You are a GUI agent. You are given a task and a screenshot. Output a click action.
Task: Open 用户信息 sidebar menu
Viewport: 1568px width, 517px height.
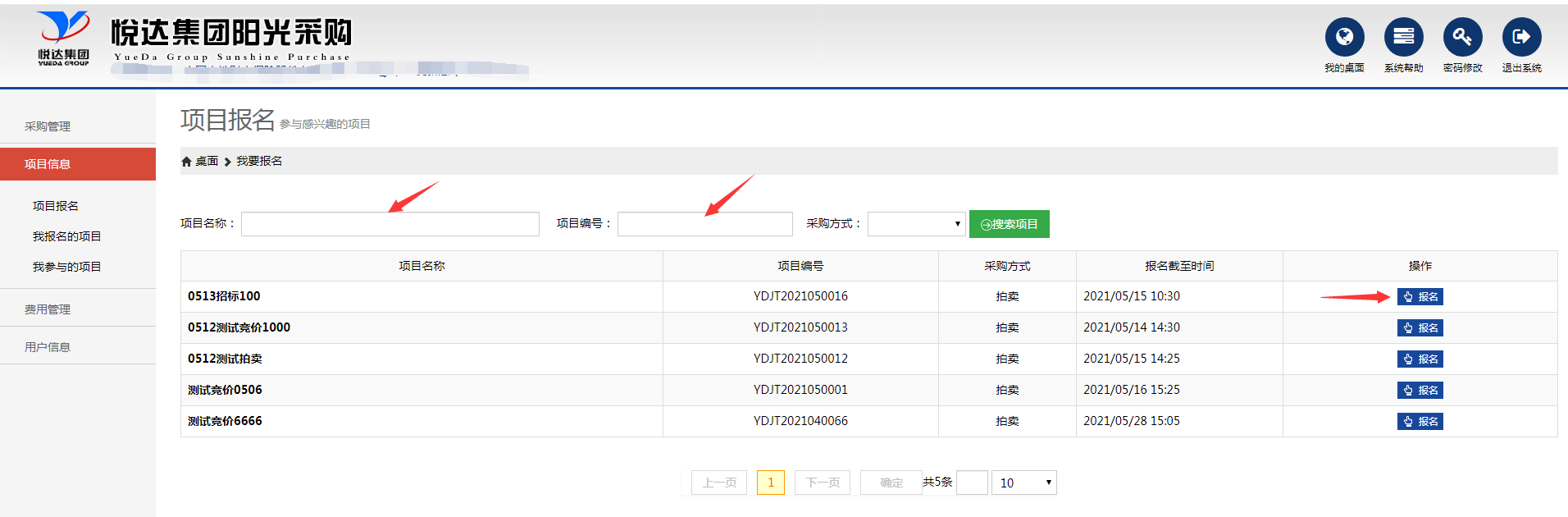48,347
